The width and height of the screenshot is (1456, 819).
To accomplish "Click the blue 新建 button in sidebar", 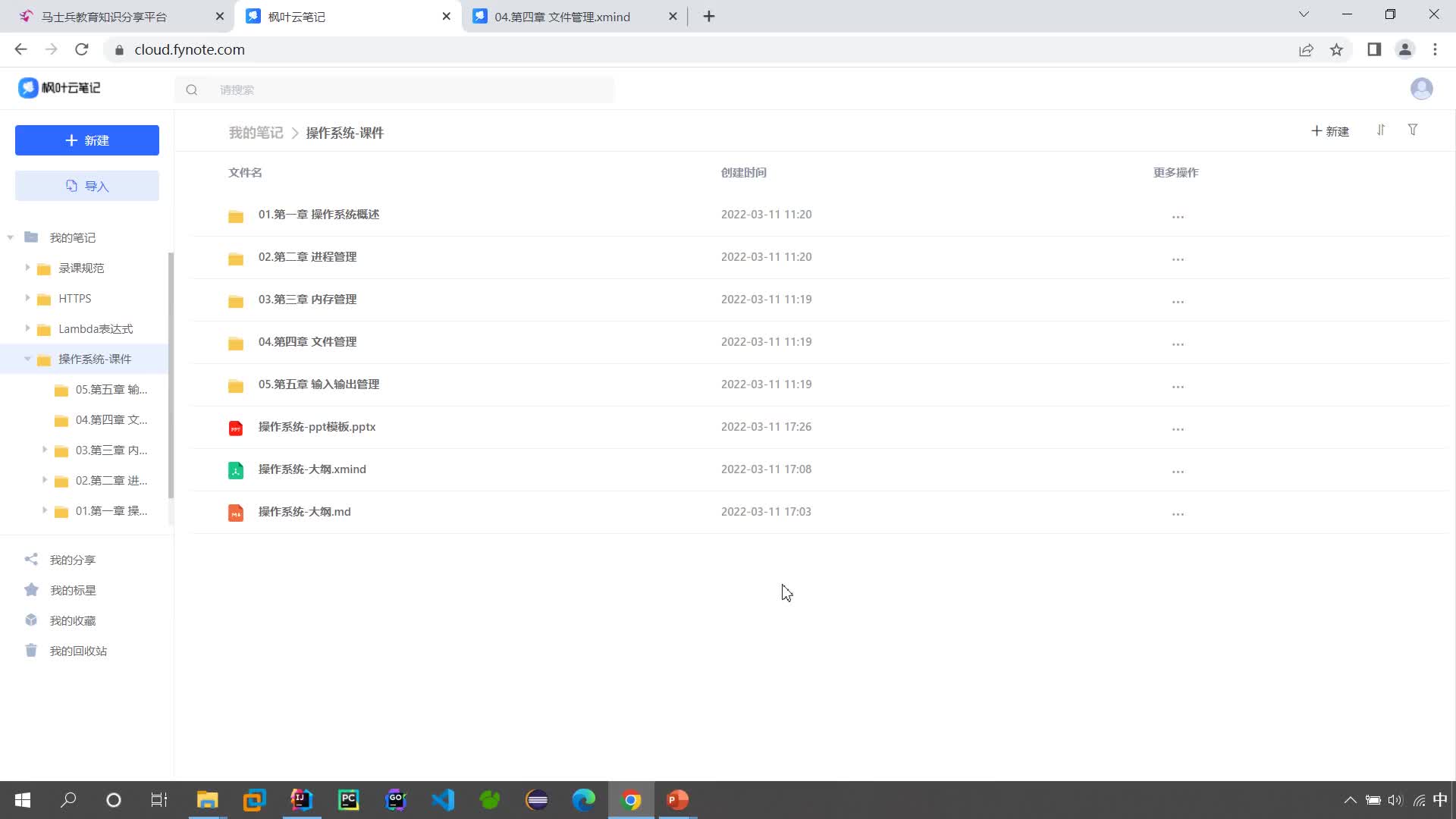I will click(x=87, y=140).
